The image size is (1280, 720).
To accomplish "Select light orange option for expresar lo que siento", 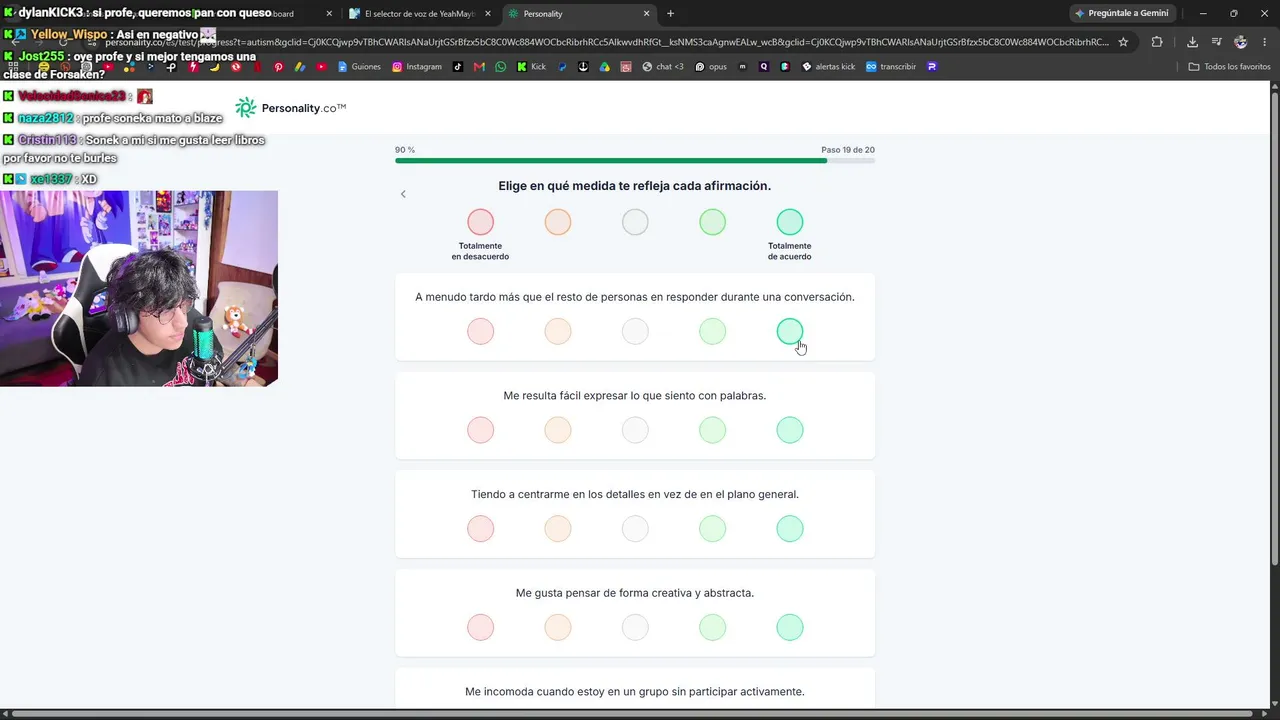I will [x=558, y=430].
